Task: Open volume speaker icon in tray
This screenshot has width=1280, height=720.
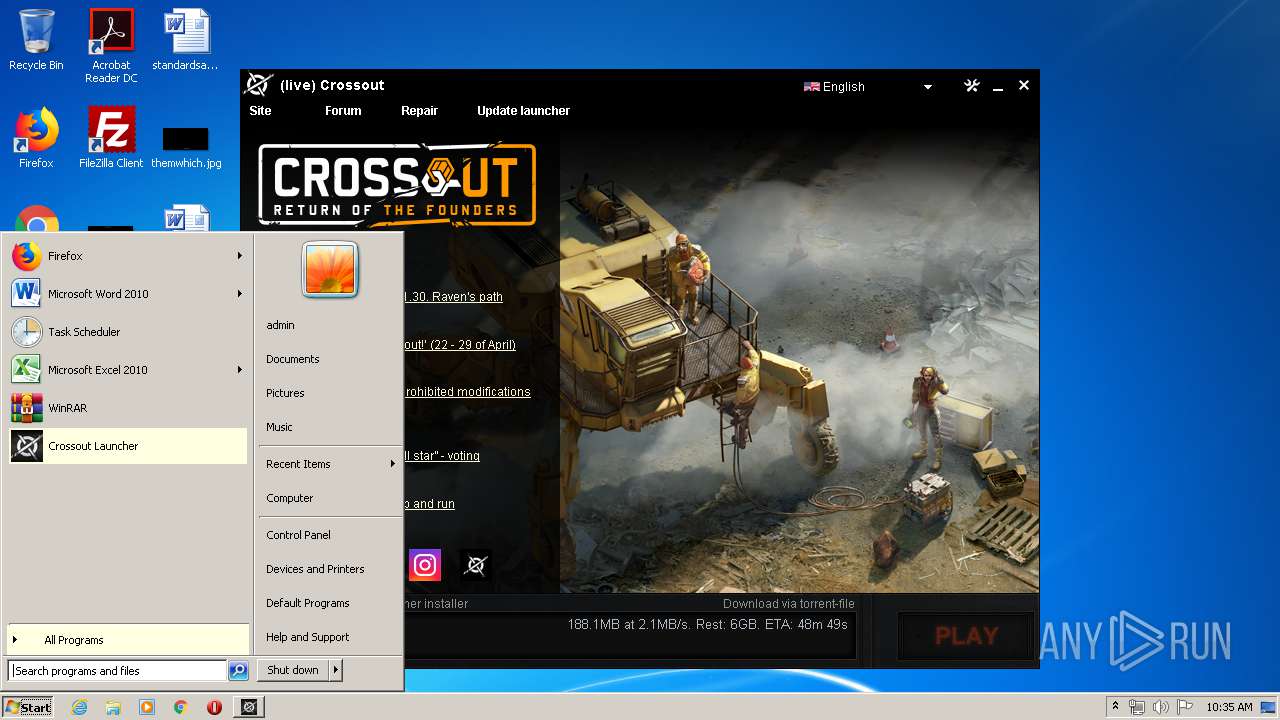Action: (x=1160, y=707)
